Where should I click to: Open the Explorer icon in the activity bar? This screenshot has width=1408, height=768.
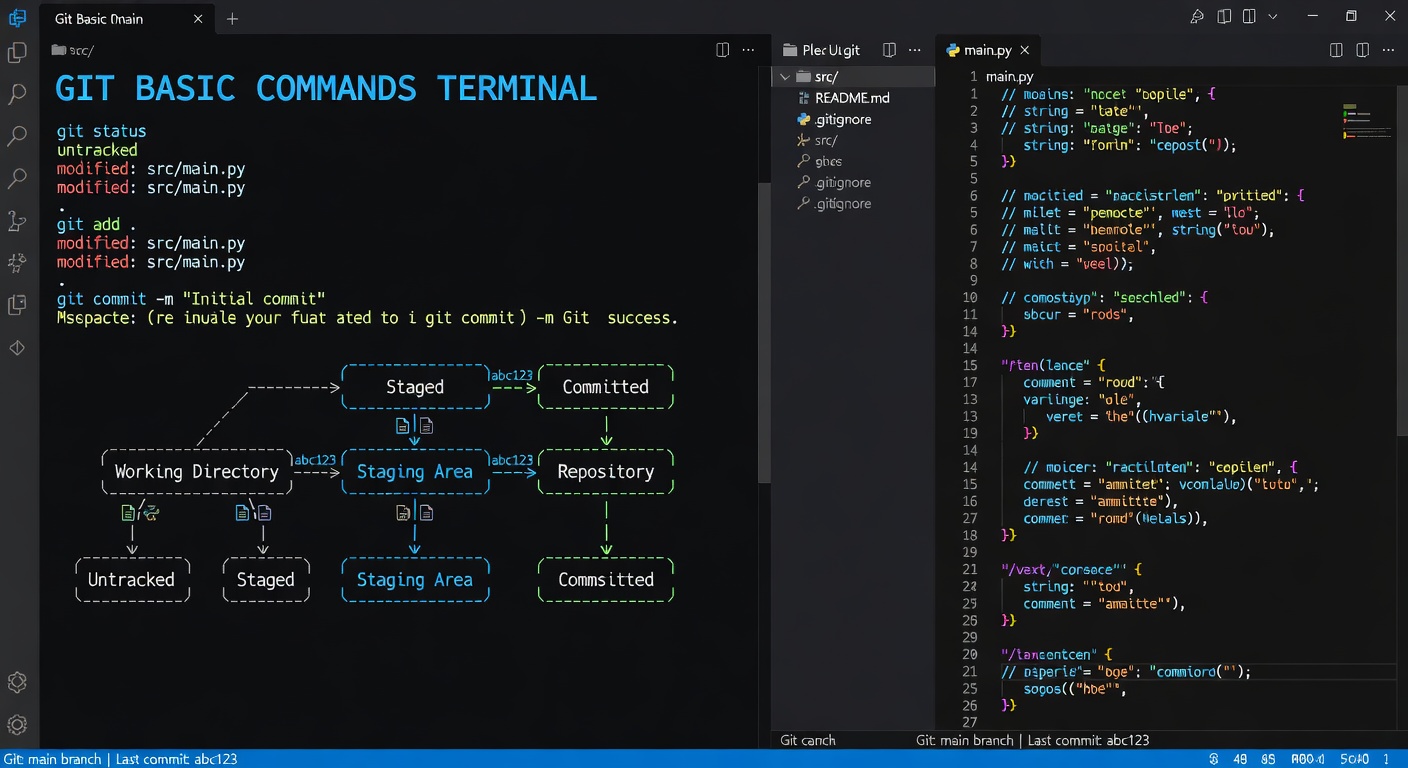(x=17, y=52)
